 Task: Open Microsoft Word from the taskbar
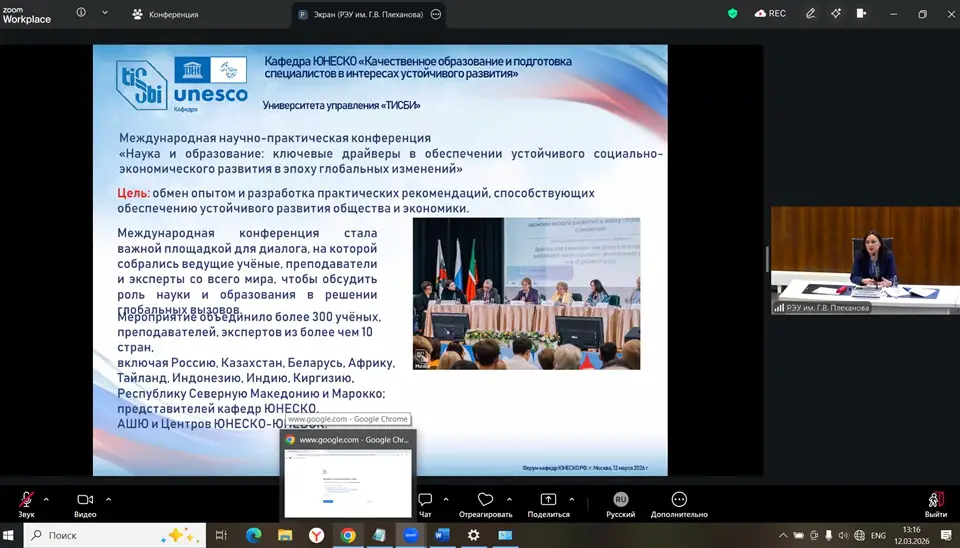[442, 535]
